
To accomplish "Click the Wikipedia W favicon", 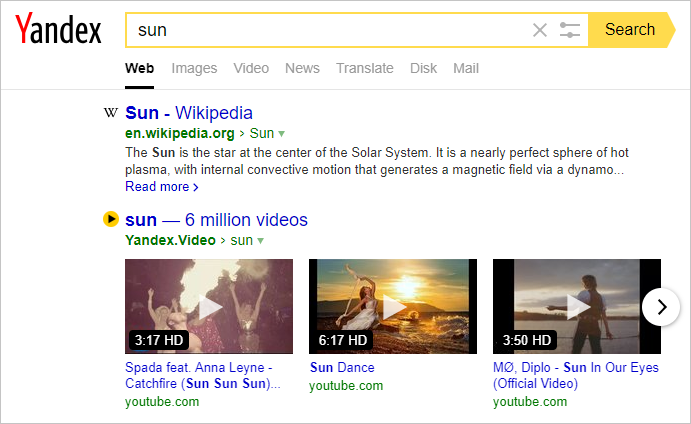I will [x=111, y=113].
